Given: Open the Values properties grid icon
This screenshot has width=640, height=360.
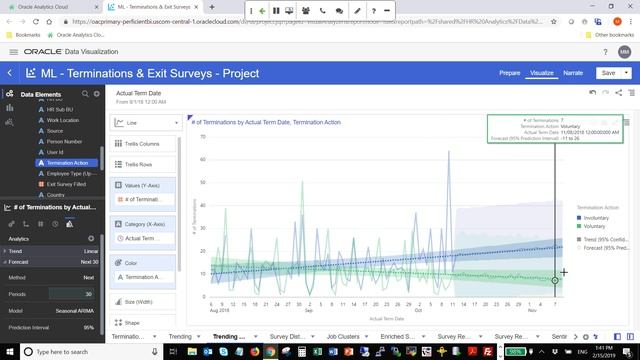Looking at the screenshot, I should tap(40, 224).
